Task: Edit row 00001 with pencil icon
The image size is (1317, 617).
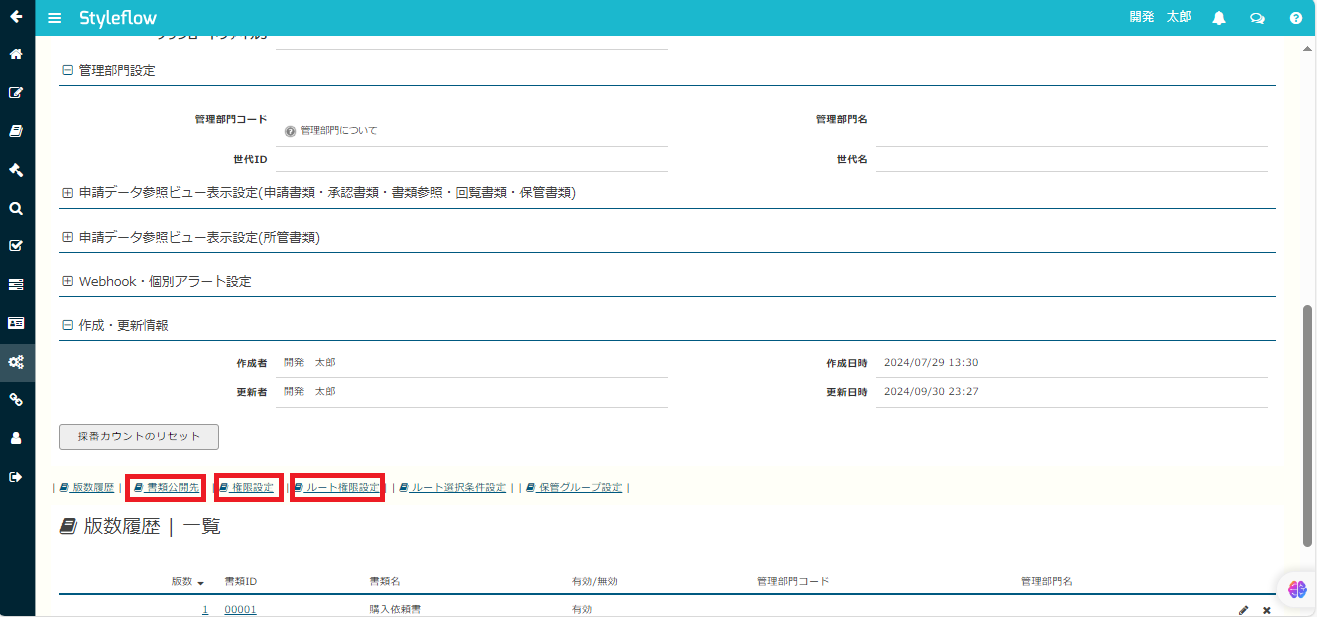Action: pos(1244,610)
